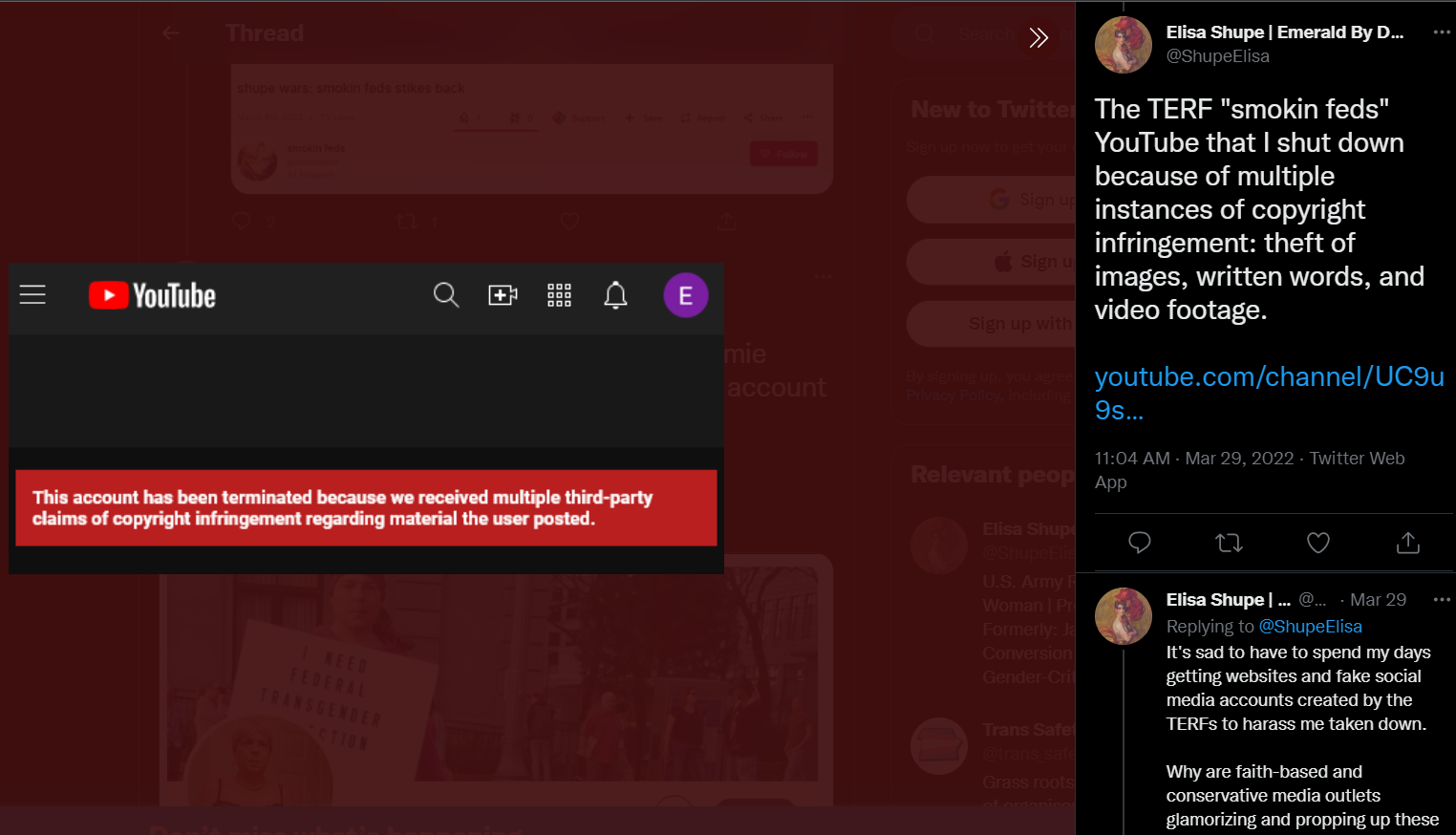Click the YouTube logo

coord(152,296)
